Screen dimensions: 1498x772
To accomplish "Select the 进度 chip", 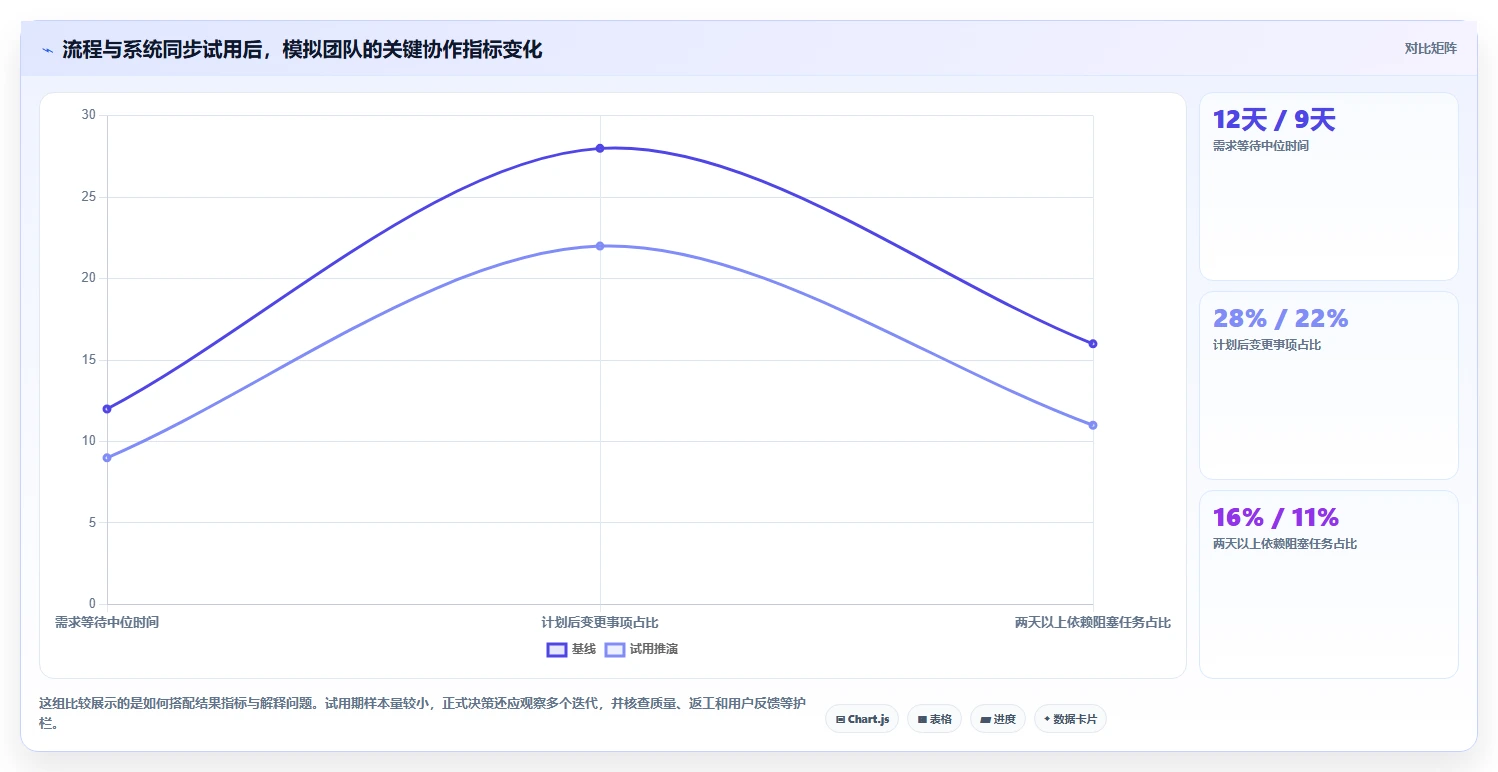I will pyautogui.click(x=998, y=719).
